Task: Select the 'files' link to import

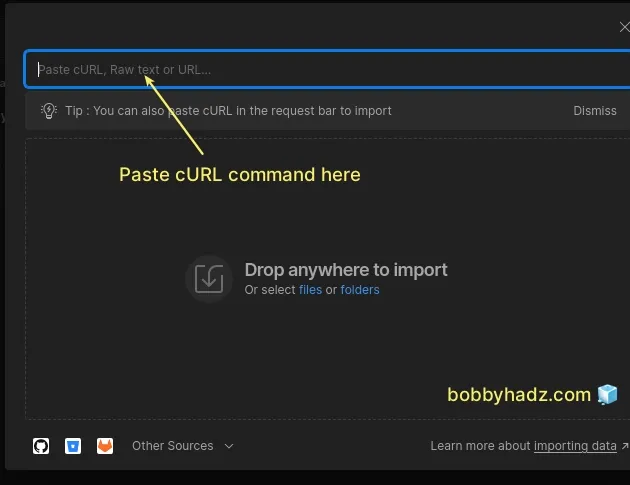Action: (310, 290)
